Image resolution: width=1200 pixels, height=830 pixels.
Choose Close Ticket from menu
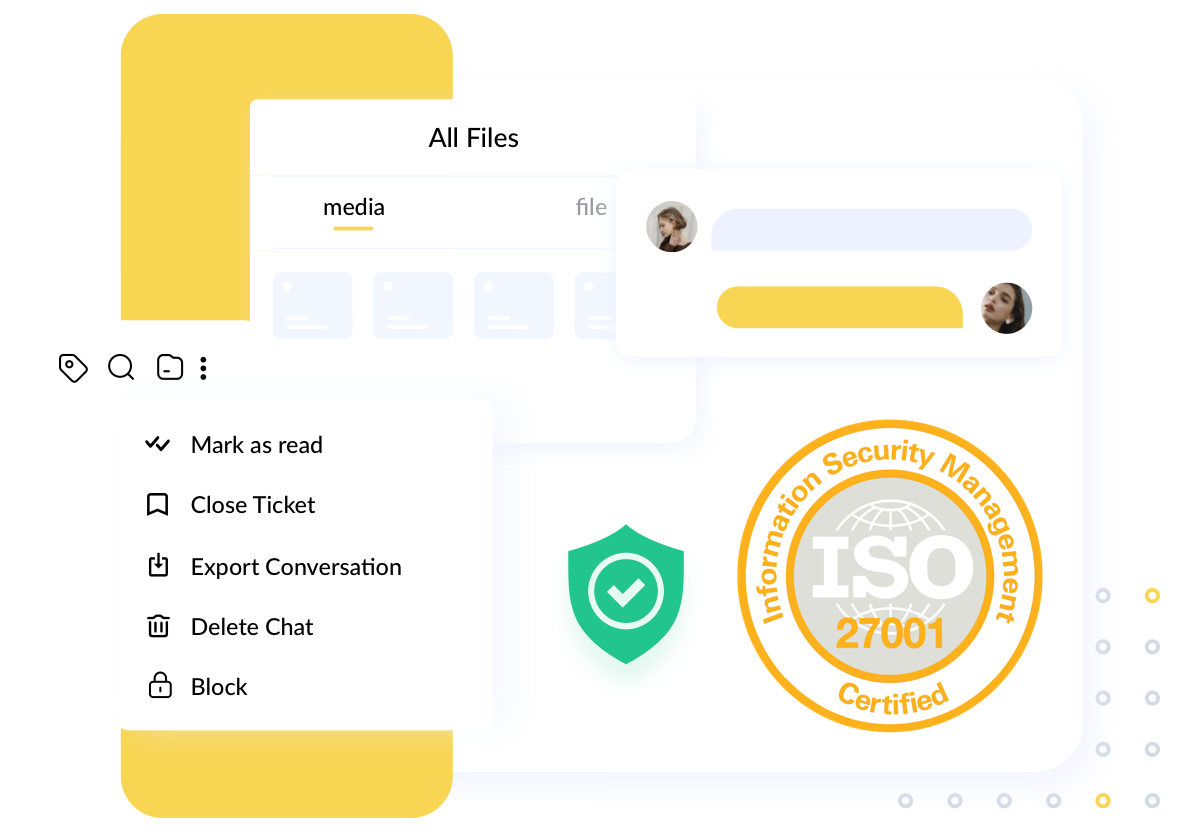[230, 505]
